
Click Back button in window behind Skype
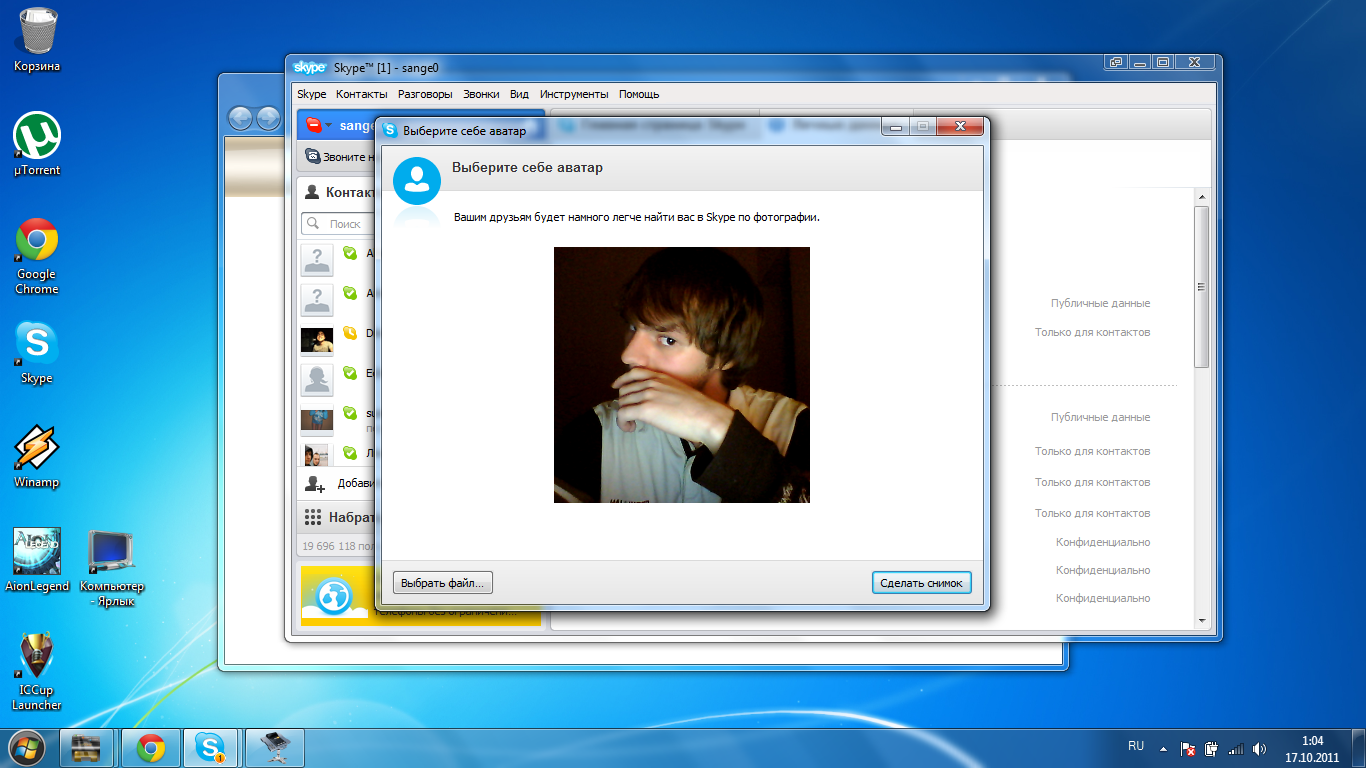click(x=240, y=119)
